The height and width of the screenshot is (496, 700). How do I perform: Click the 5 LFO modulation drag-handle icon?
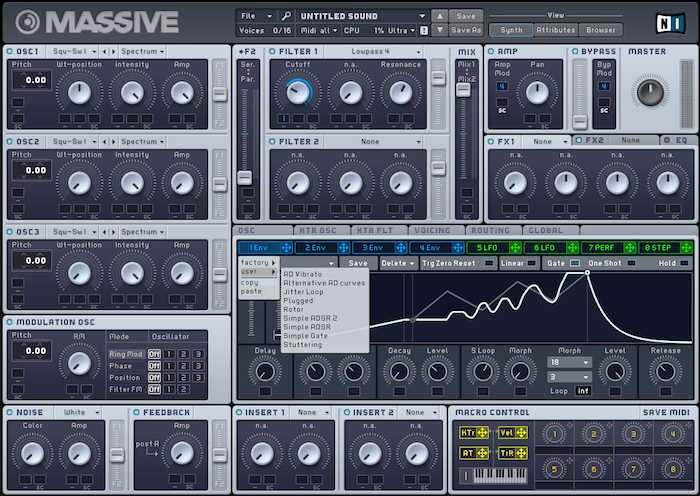pos(515,247)
